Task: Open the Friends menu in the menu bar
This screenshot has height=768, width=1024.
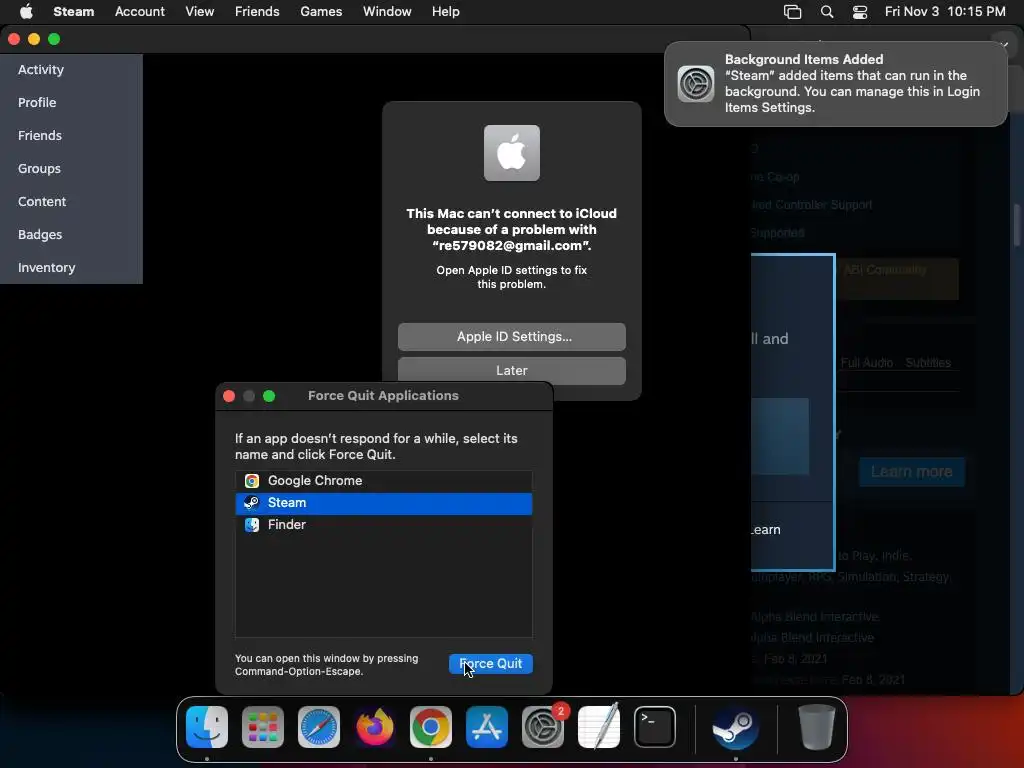Action: [257, 11]
